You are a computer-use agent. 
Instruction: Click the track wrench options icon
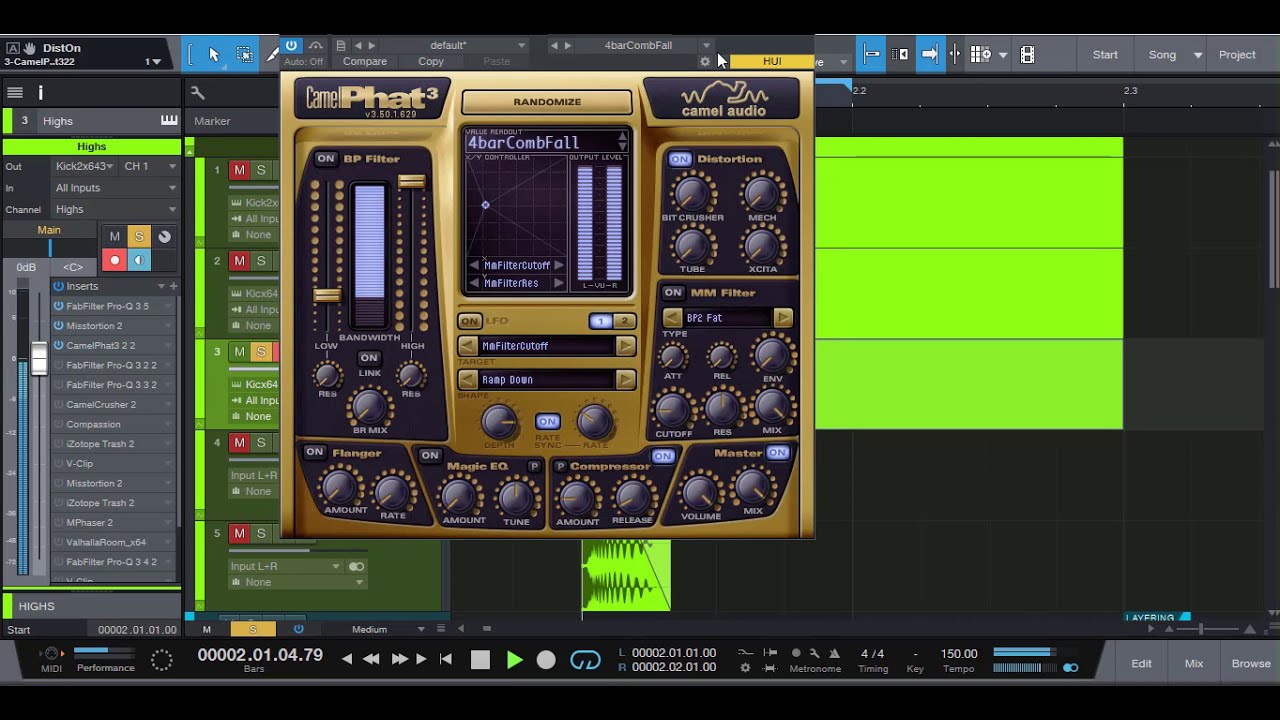point(198,93)
